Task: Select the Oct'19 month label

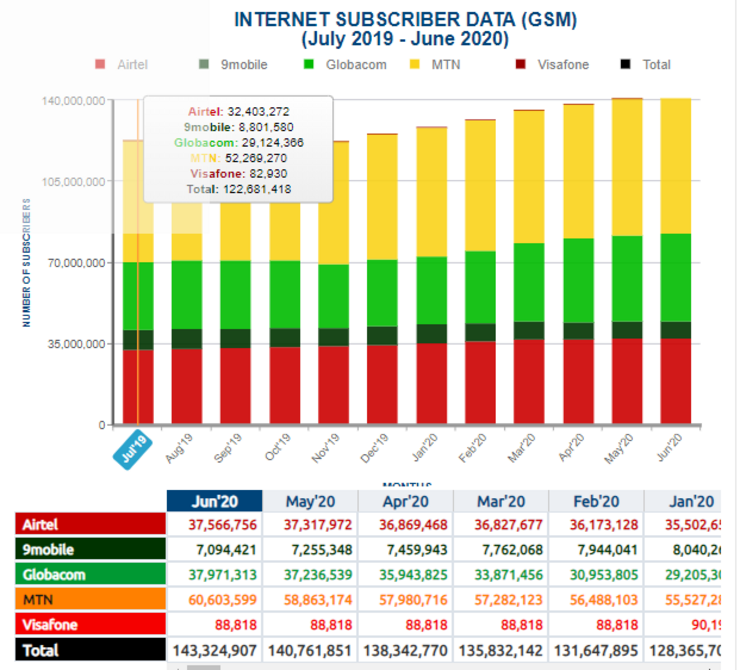Action: (277, 447)
